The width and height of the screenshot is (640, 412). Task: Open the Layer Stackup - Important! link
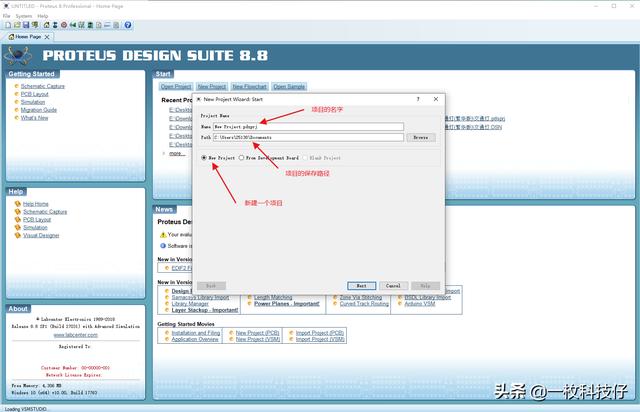pyautogui.click(x=204, y=310)
